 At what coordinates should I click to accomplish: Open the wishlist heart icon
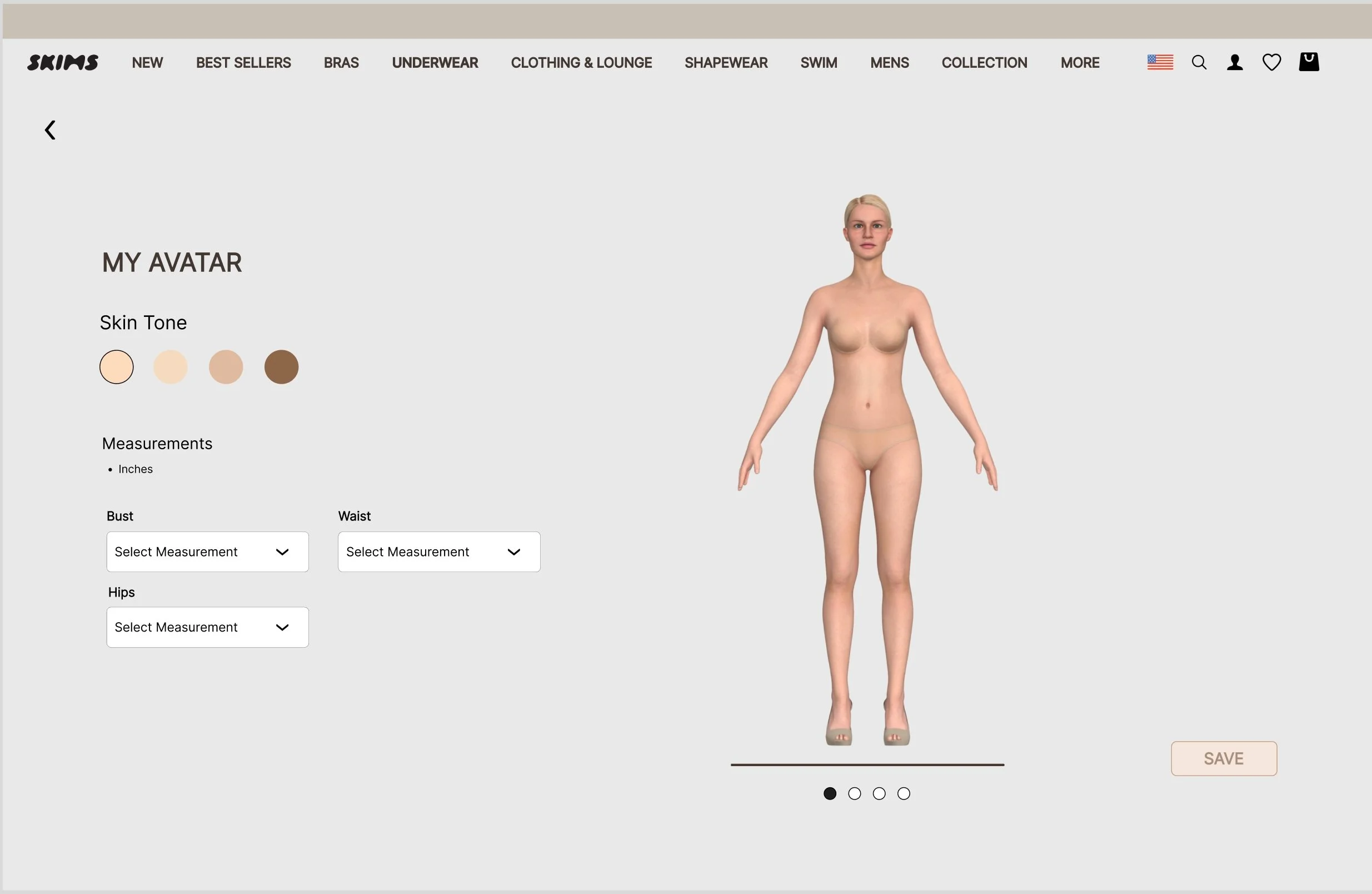point(1271,62)
